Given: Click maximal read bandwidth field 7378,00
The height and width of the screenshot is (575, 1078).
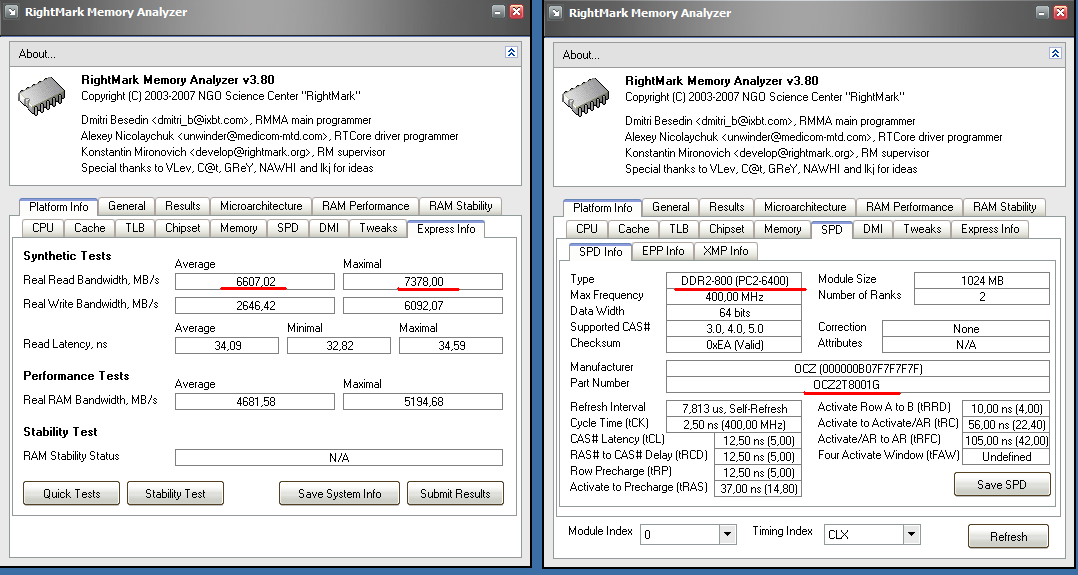Looking at the screenshot, I should click(423, 281).
